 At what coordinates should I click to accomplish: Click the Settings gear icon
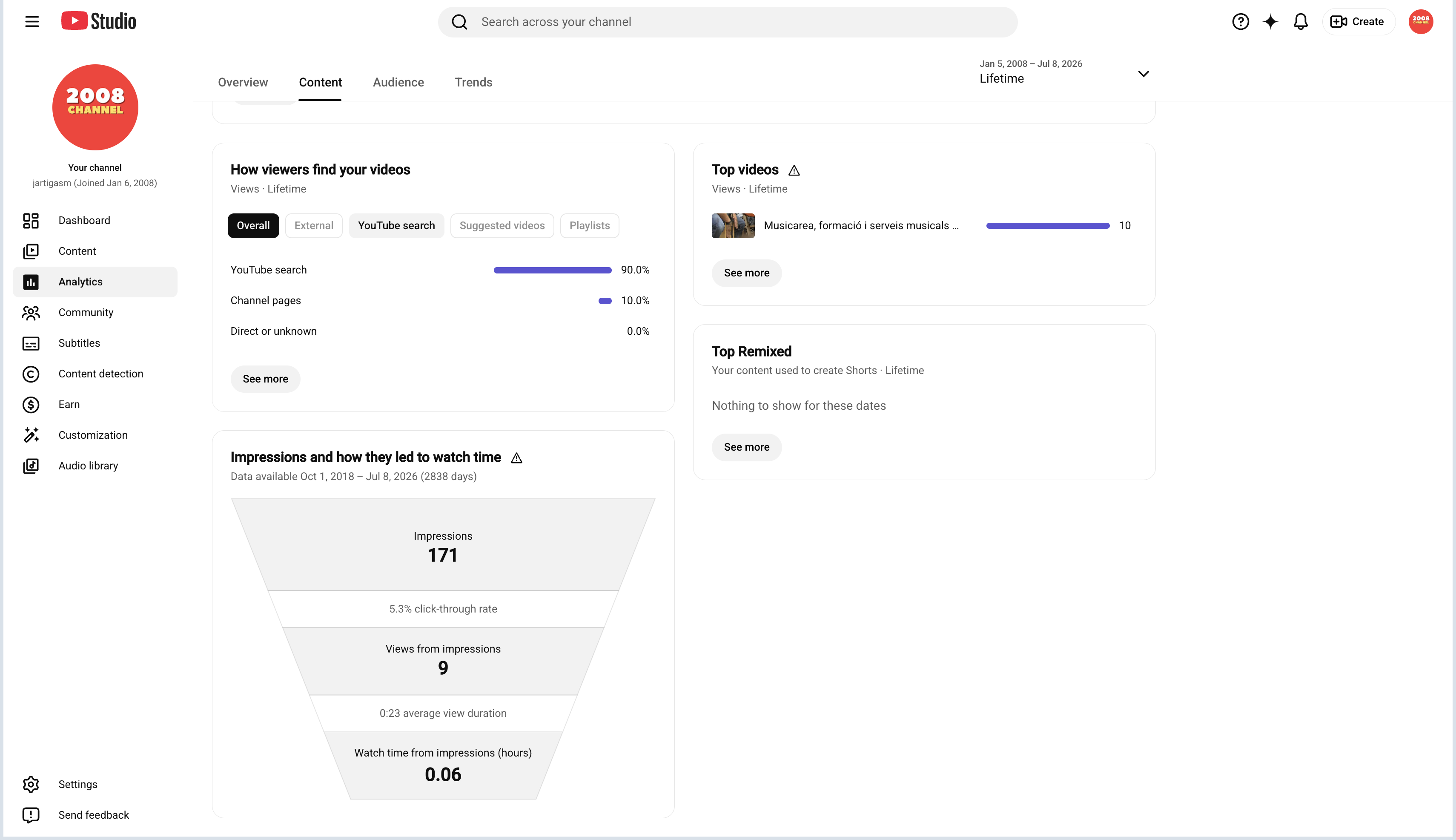[x=31, y=784]
